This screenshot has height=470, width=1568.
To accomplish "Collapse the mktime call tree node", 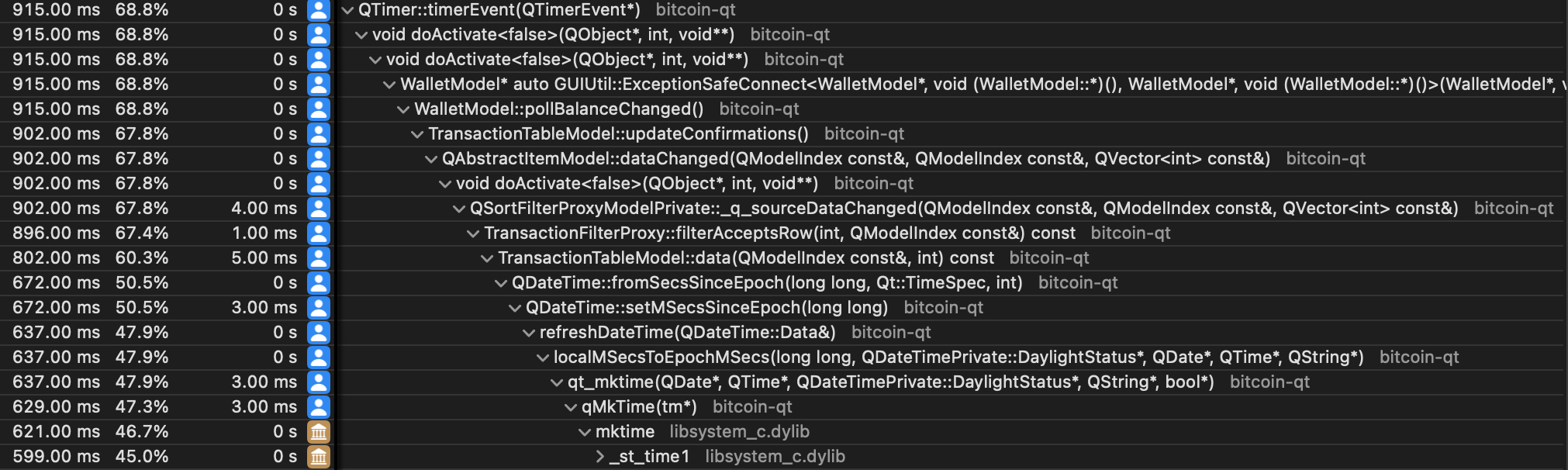I will coord(585,432).
